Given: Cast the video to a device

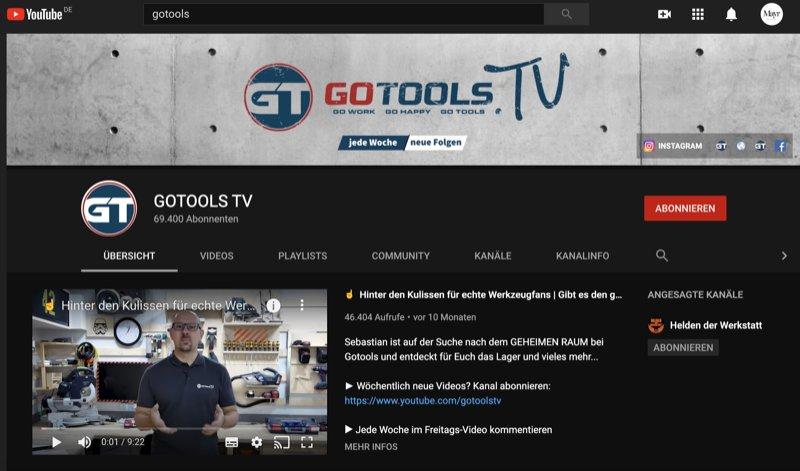Looking at the screenshot, I should tap(281, 442).
